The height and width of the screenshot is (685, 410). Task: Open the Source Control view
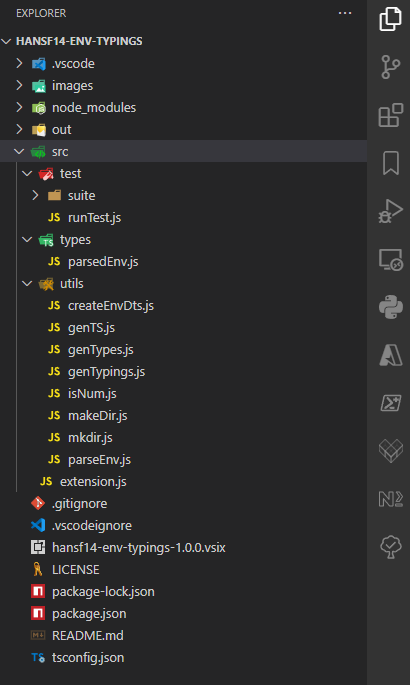pos(390,67)
